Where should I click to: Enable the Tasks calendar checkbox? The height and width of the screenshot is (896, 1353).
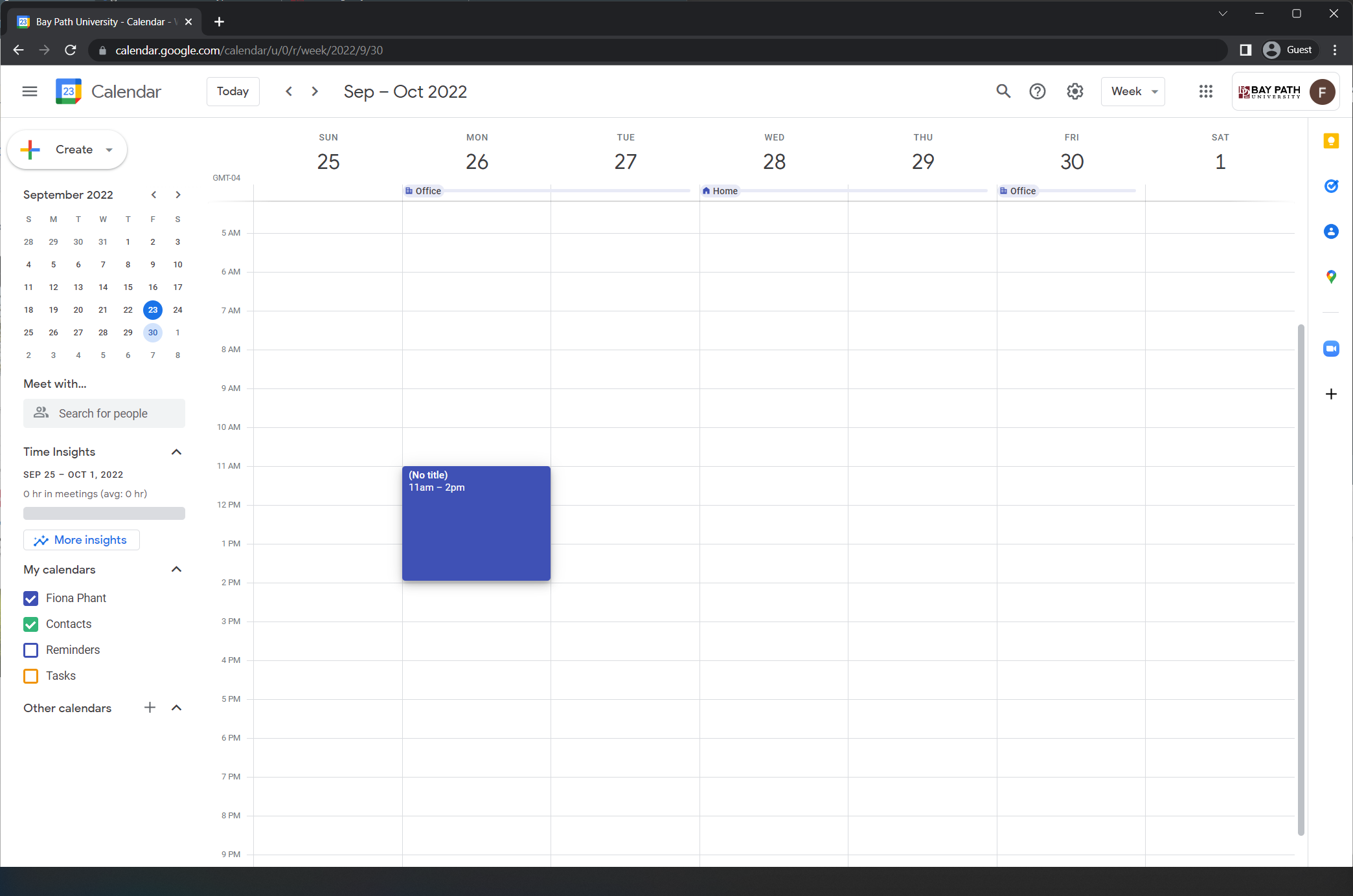(x=31, y=676)
